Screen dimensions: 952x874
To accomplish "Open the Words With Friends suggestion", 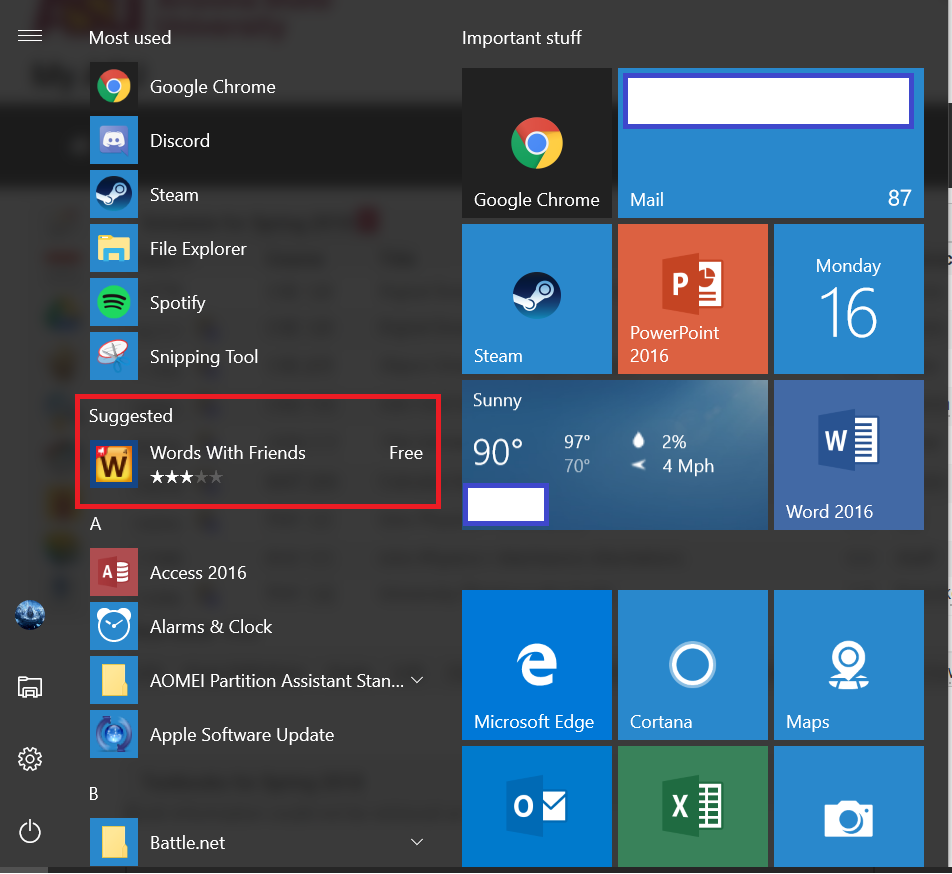I will point(227,452).
